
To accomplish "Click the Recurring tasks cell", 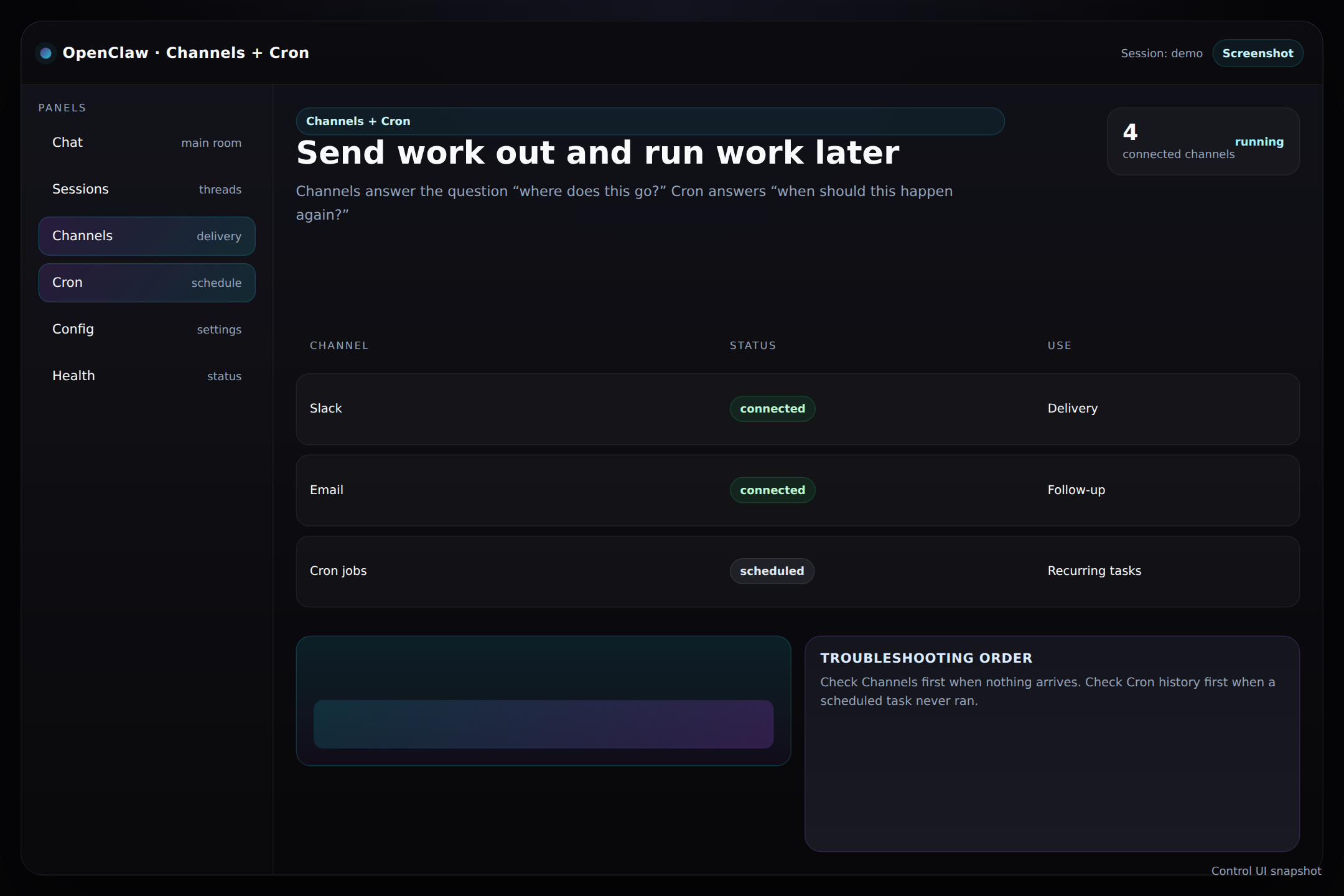I will pos(1094,571).
